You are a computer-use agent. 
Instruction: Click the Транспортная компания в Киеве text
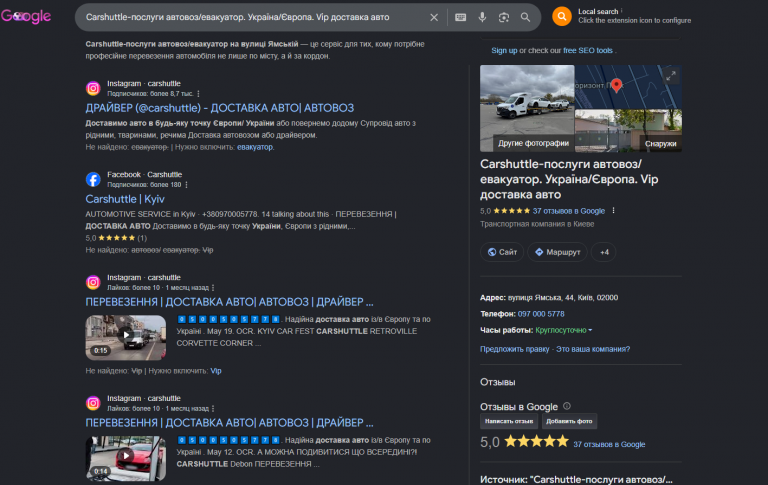click(x=537, y=224)
